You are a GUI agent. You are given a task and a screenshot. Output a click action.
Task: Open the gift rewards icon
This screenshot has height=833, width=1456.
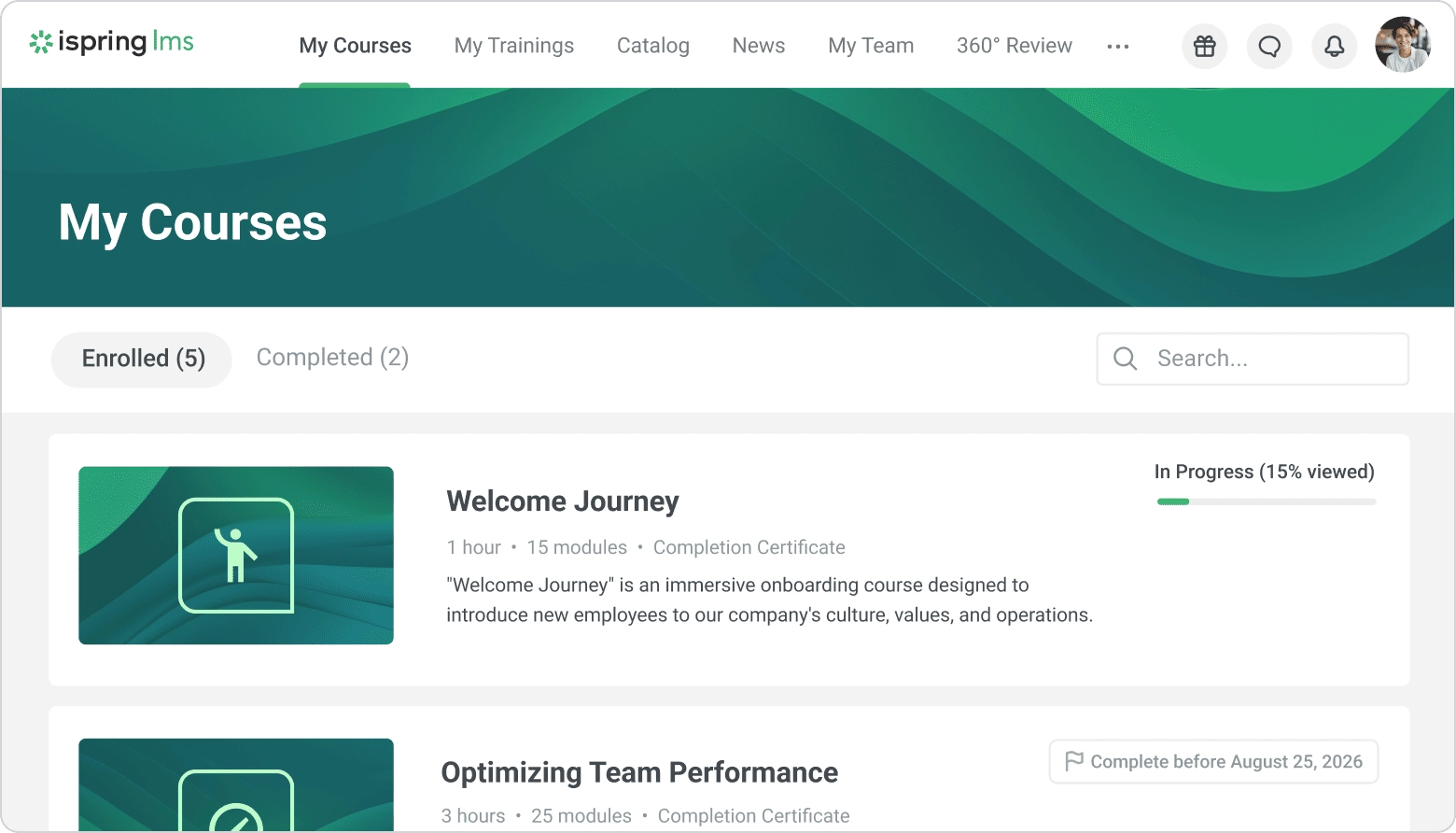point(1204,46)
